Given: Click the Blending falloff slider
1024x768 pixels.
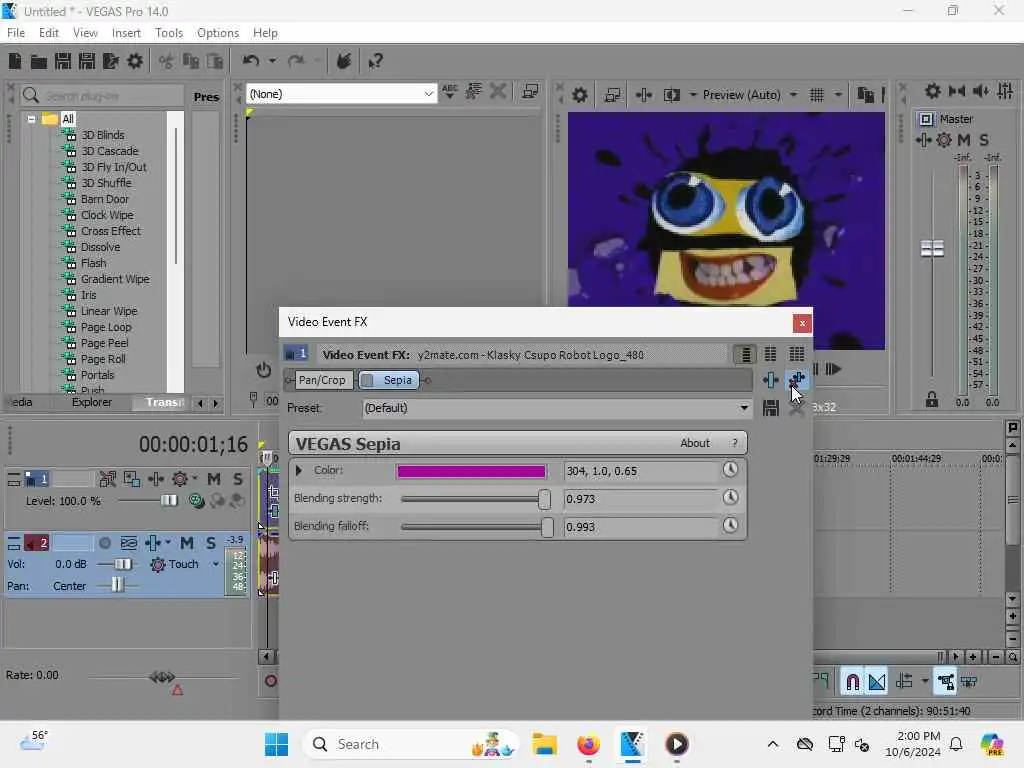Looking at the screenshot, I should (477, 527).
